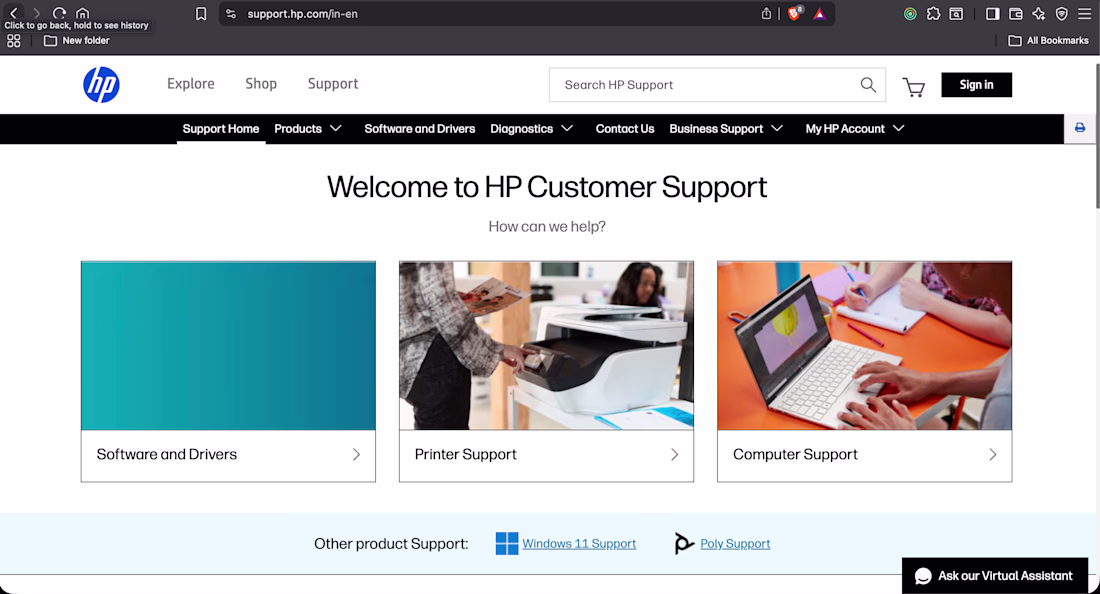1100x594 pixels.
Task: Open Contact Us in the nav bar
Action: (x=625, y=129)
